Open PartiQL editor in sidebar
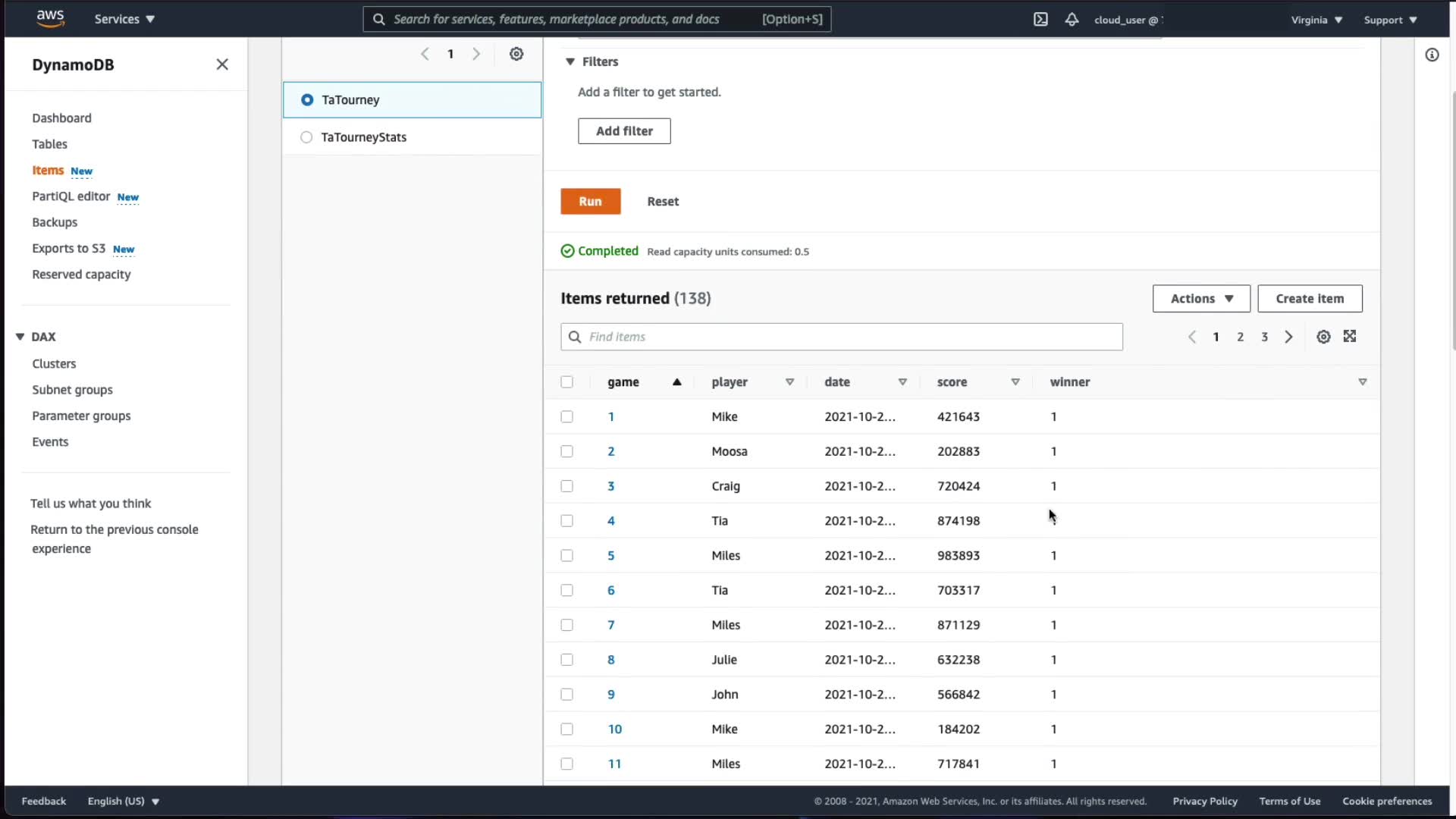Viewport: 1456px width, 819px height. [x=71, y=196]
